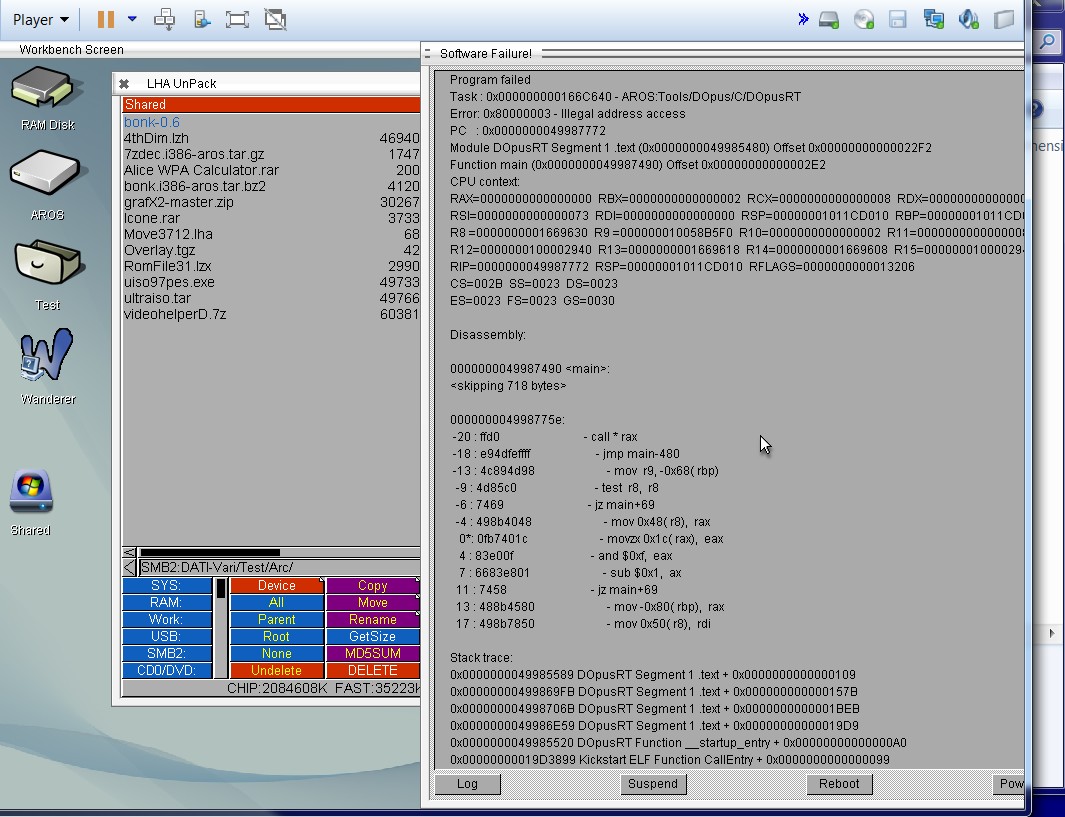Click the Unity mode toolbar icon

[x=275, y=19]
